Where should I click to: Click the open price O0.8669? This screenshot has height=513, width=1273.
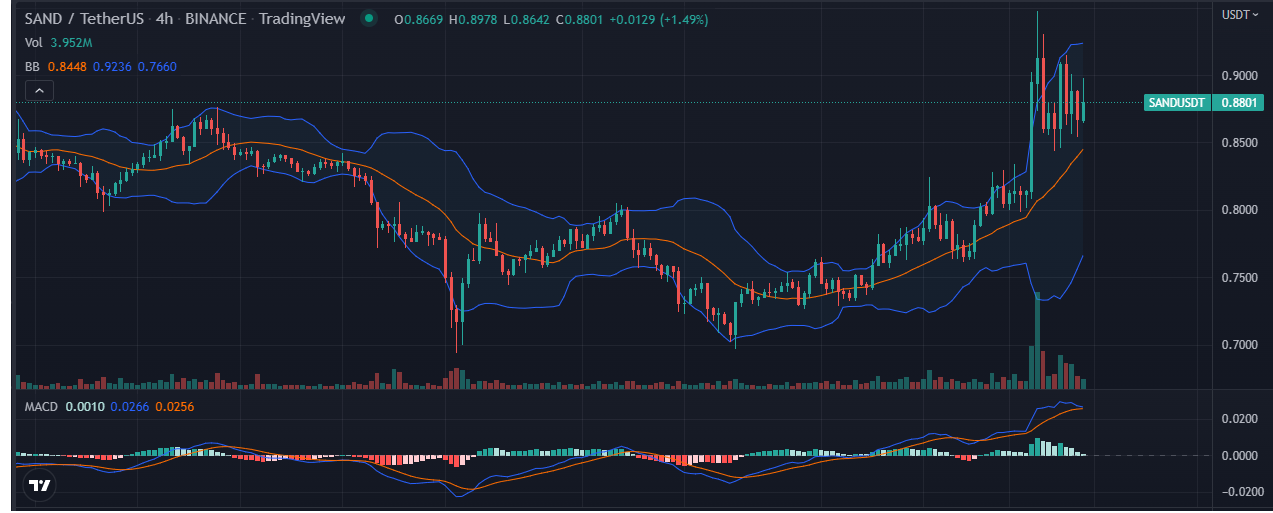click(x=419, y=20)
